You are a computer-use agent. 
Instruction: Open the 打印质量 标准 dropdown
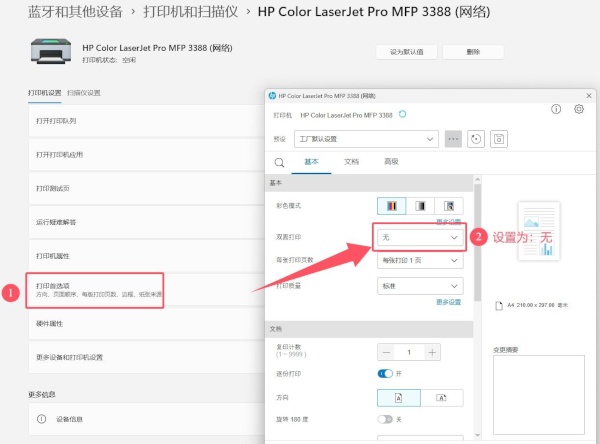click(x=420, y=286)
